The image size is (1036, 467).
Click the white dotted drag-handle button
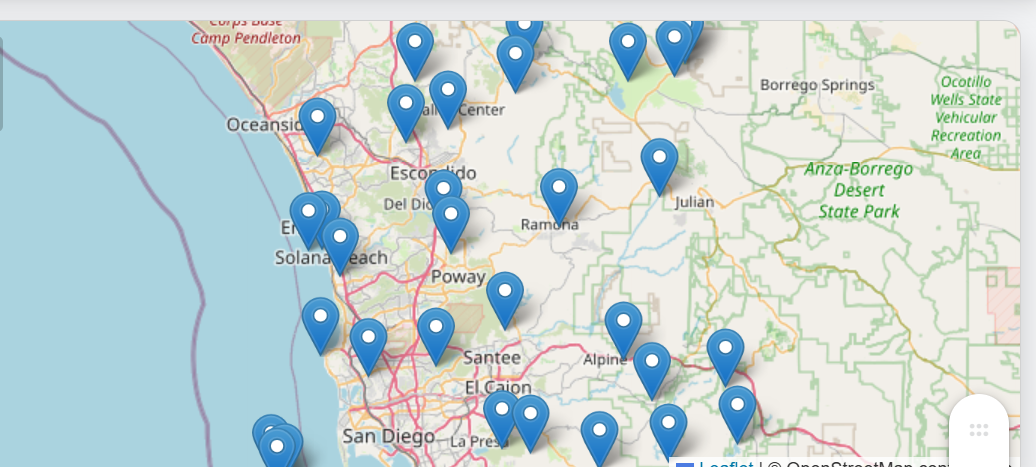(979, 430)
